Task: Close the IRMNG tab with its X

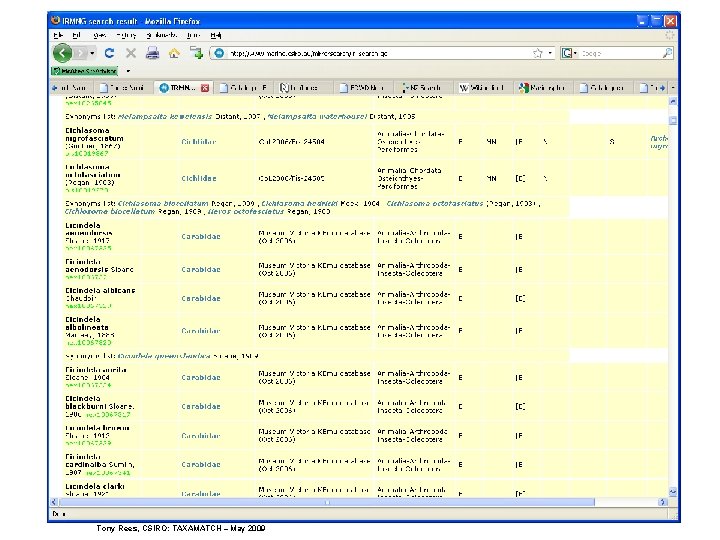Action: coord(205,88)
